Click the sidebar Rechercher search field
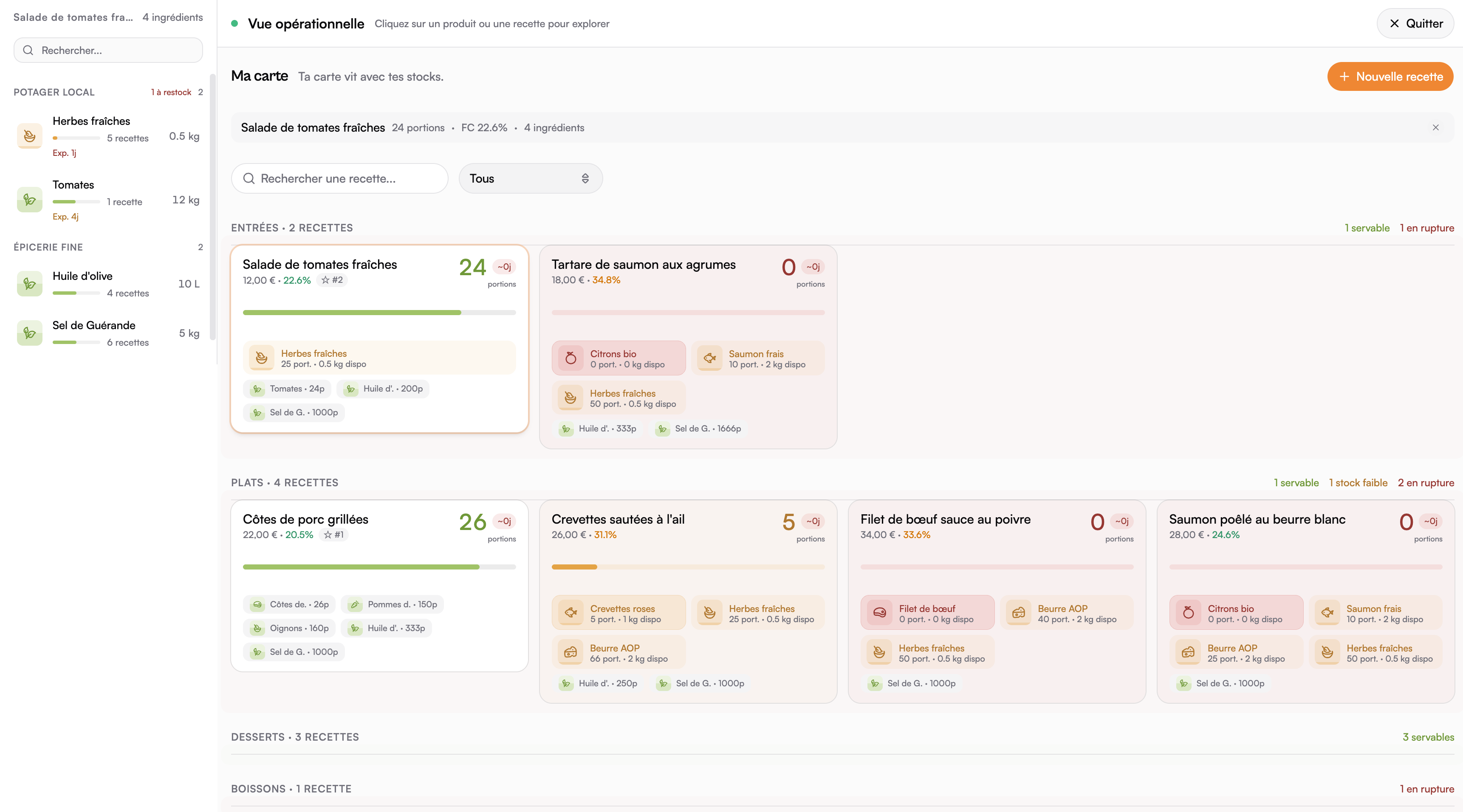The width and height of the screenshot is (1463, 812). pos(108,50)
